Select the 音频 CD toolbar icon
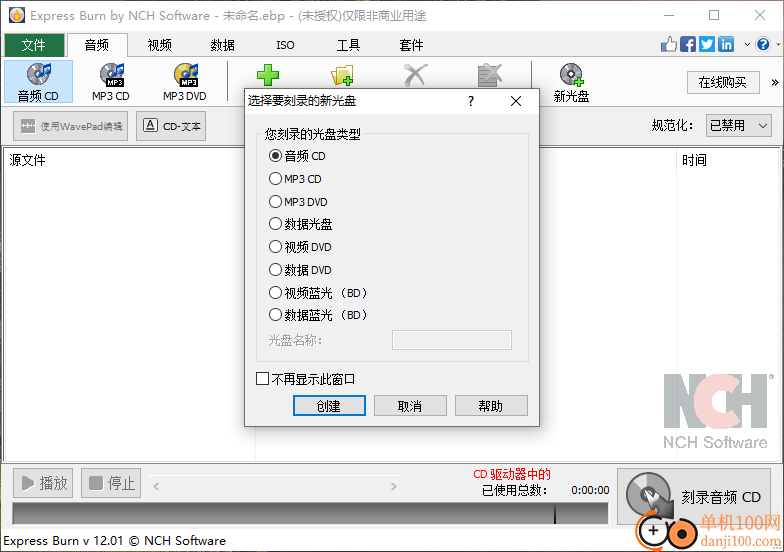 (38, 82)
